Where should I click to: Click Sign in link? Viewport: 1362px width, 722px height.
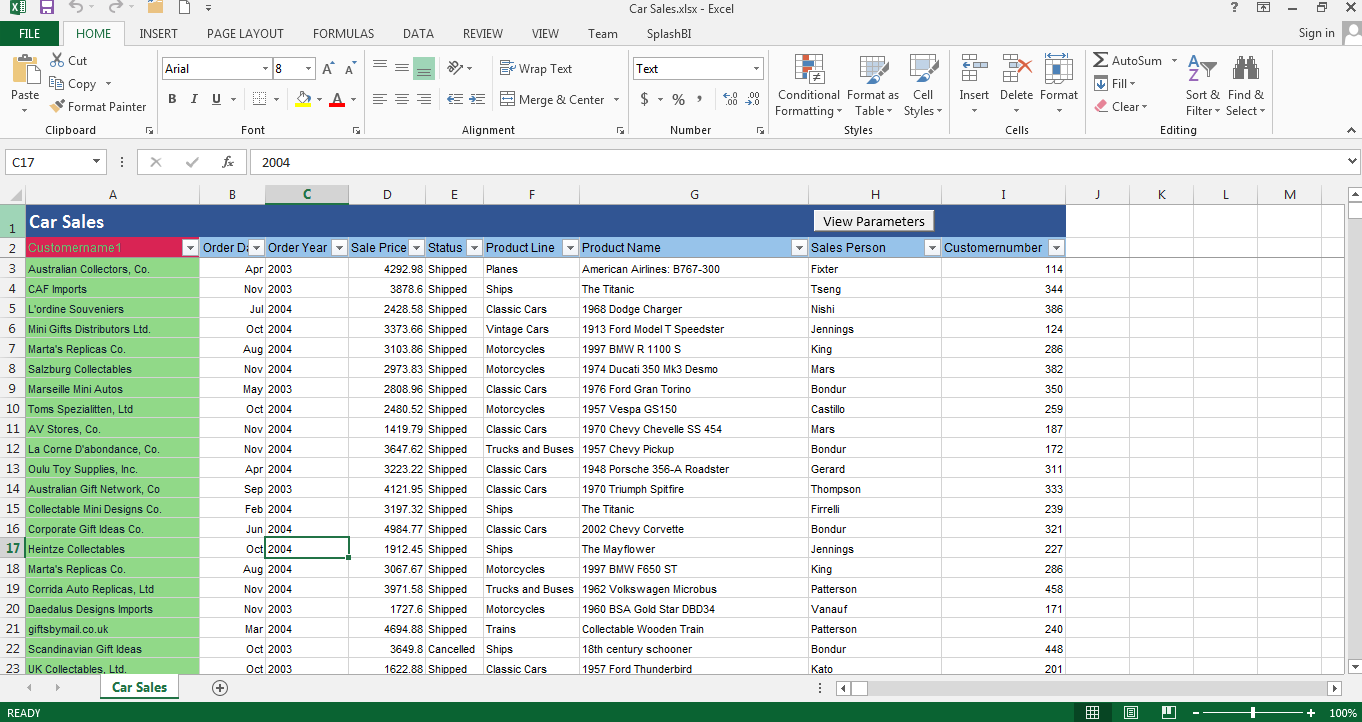pos(1316,33)
